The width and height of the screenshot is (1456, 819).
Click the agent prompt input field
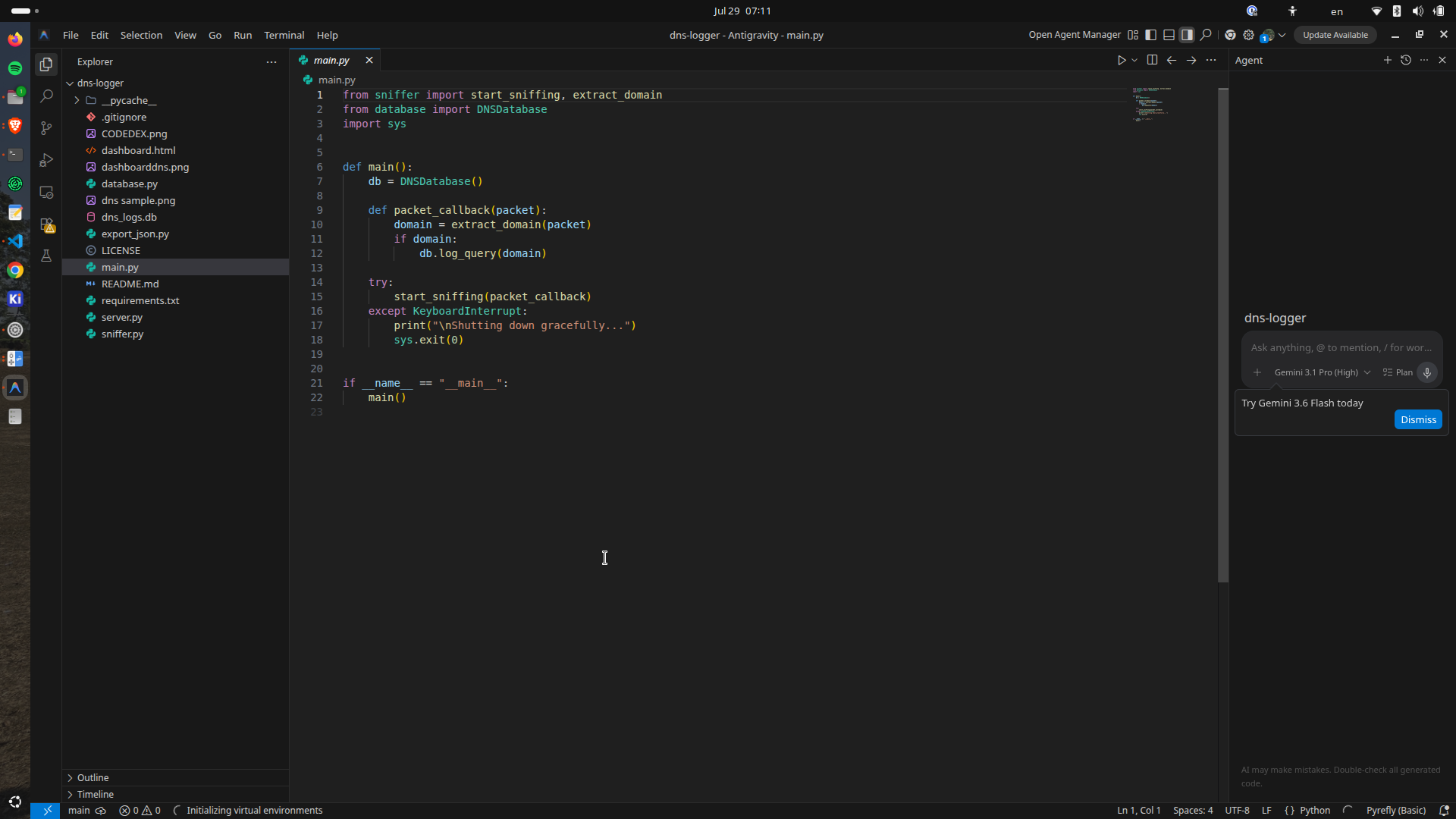point(1341,347)
